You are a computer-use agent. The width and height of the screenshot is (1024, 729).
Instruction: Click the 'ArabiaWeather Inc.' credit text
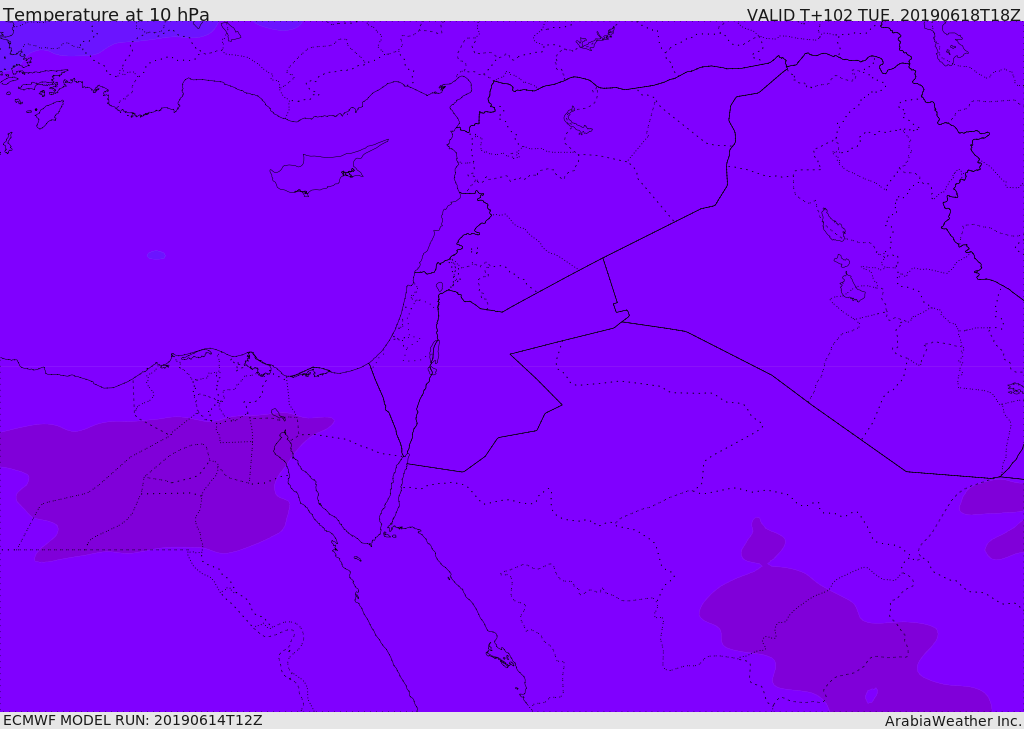953,721
